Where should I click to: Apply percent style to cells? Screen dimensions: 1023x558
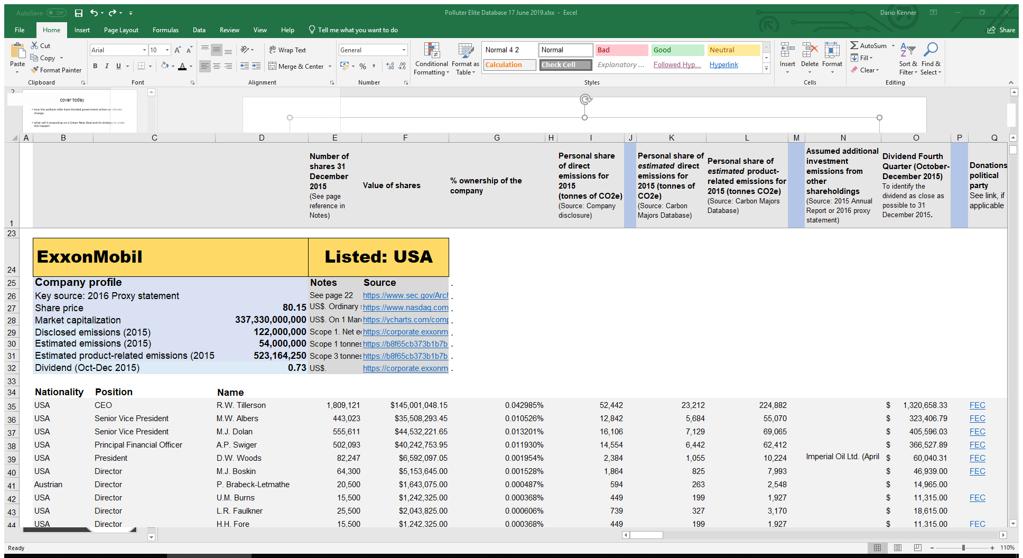coord(363,66)
